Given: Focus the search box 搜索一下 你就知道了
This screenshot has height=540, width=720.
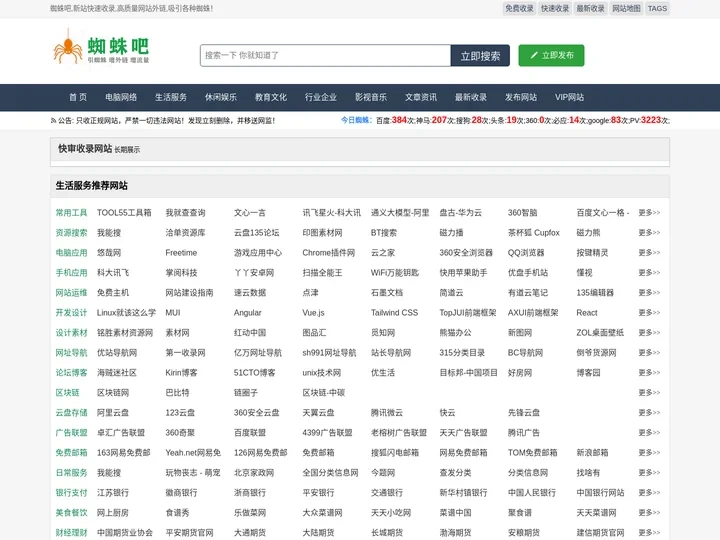Looking at the screenshot, I should [325, 56].
